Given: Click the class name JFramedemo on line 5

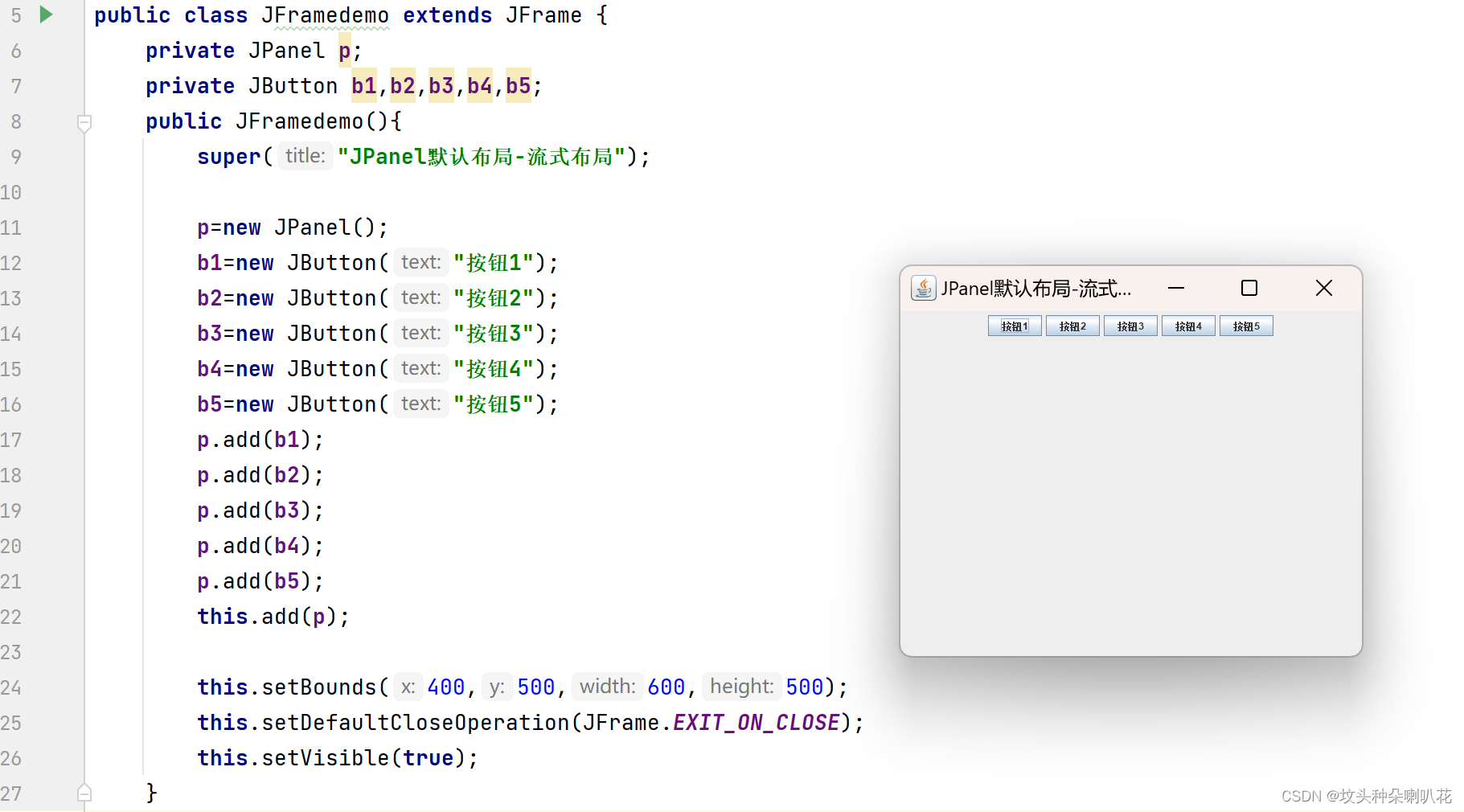Looking at the screenshot, I should click(x=326, y=15).
